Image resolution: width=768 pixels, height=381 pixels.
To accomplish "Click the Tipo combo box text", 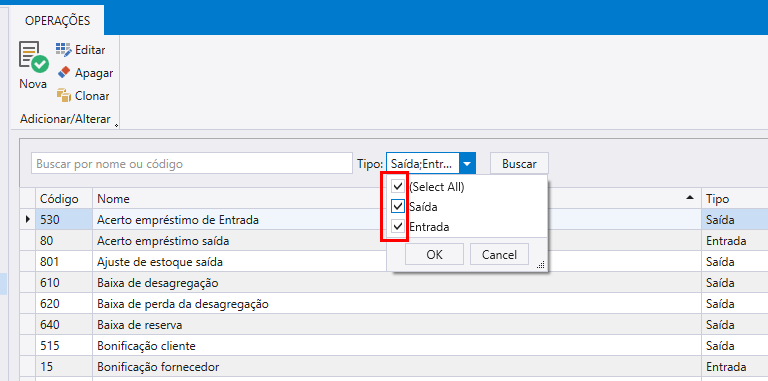I will [423, 164].
